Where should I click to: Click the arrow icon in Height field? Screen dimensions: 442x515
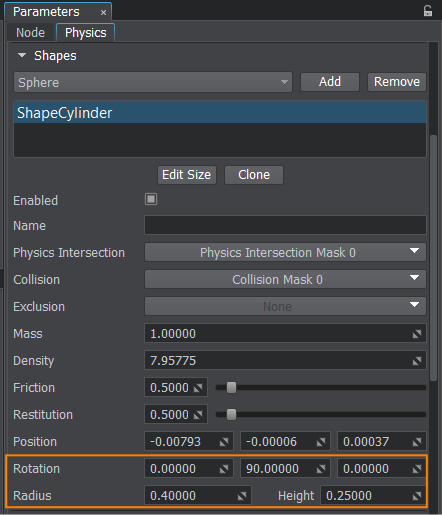pyautogui.click(x=417, y=496)
